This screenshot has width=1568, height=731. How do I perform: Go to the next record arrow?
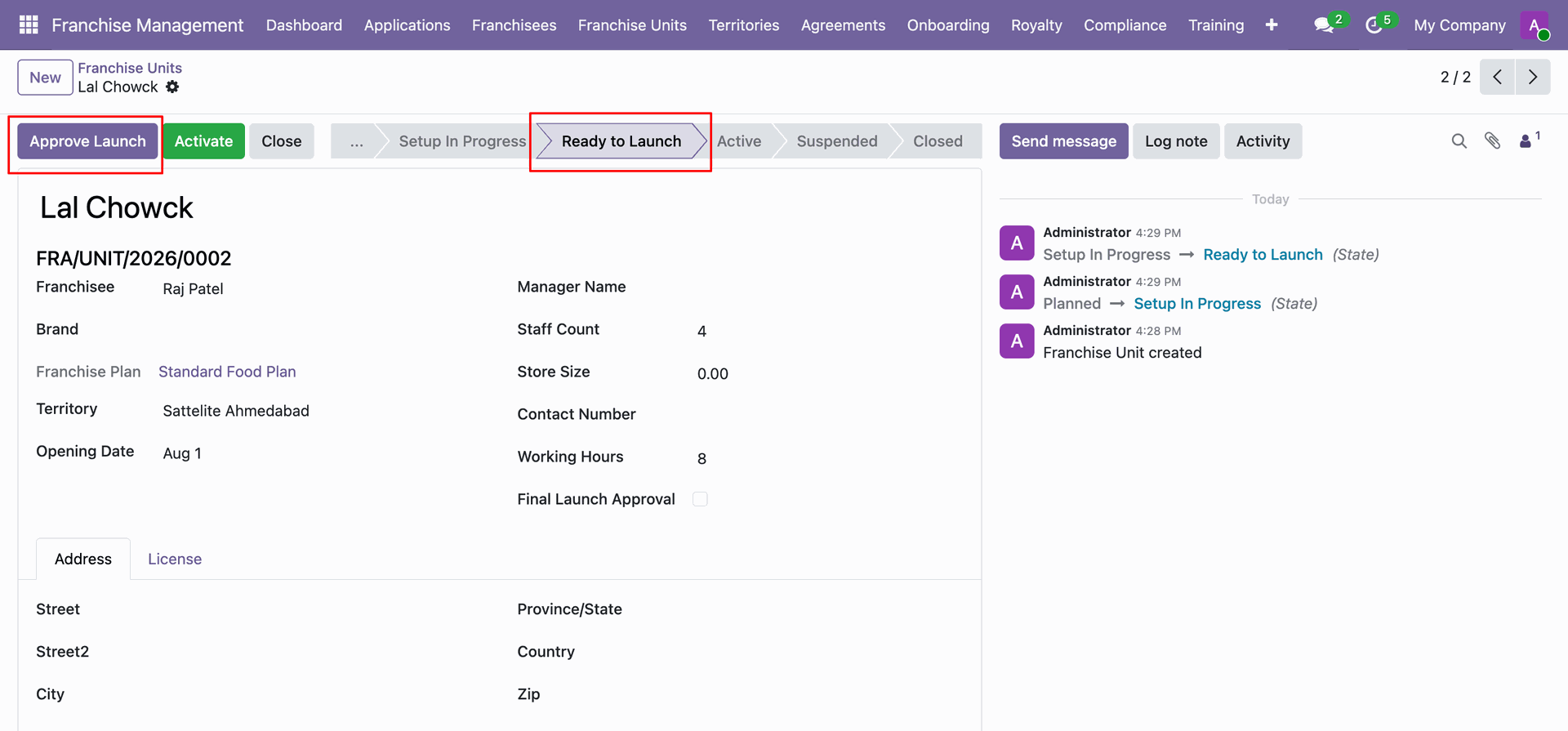click(1533, 77)
